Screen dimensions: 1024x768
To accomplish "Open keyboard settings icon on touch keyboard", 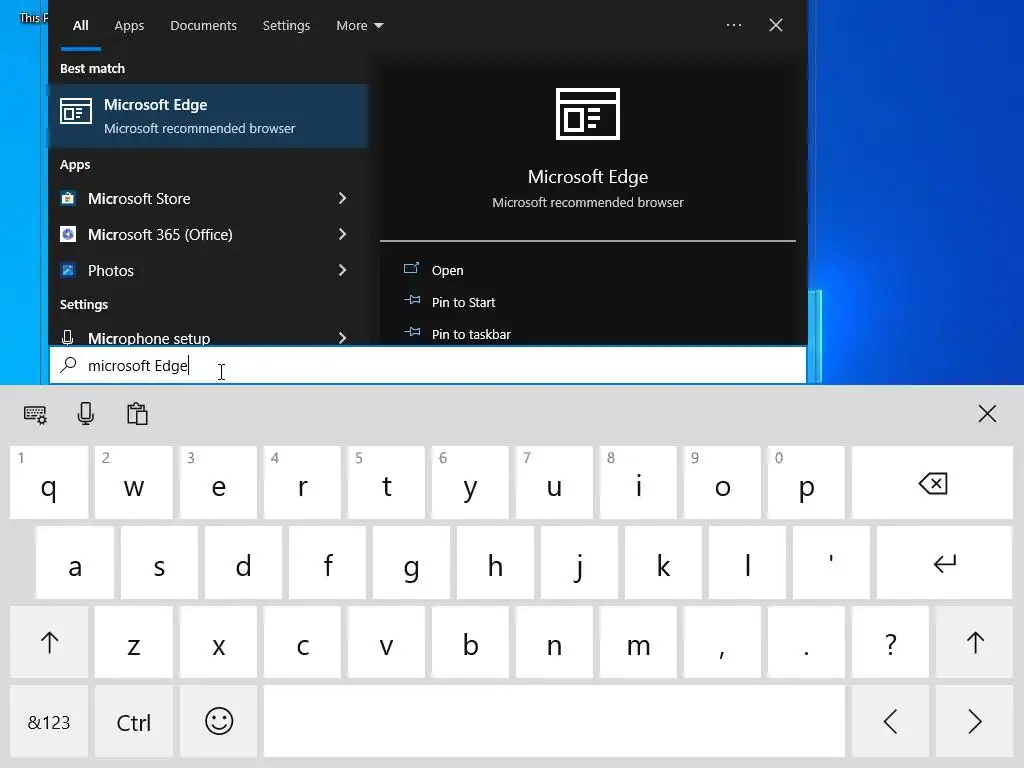I will [x=35, y=414].
